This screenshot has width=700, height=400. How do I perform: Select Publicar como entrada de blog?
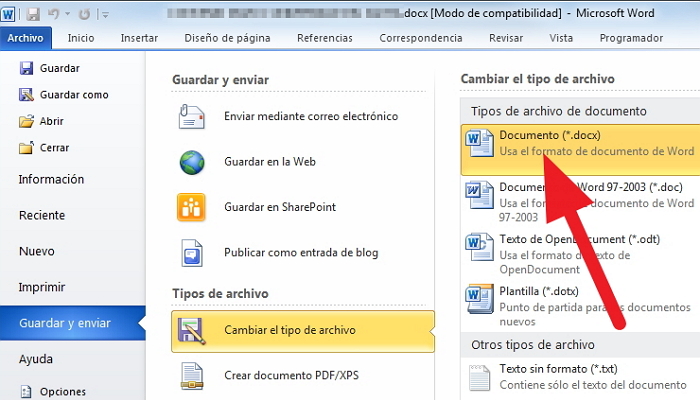point(299,253)
